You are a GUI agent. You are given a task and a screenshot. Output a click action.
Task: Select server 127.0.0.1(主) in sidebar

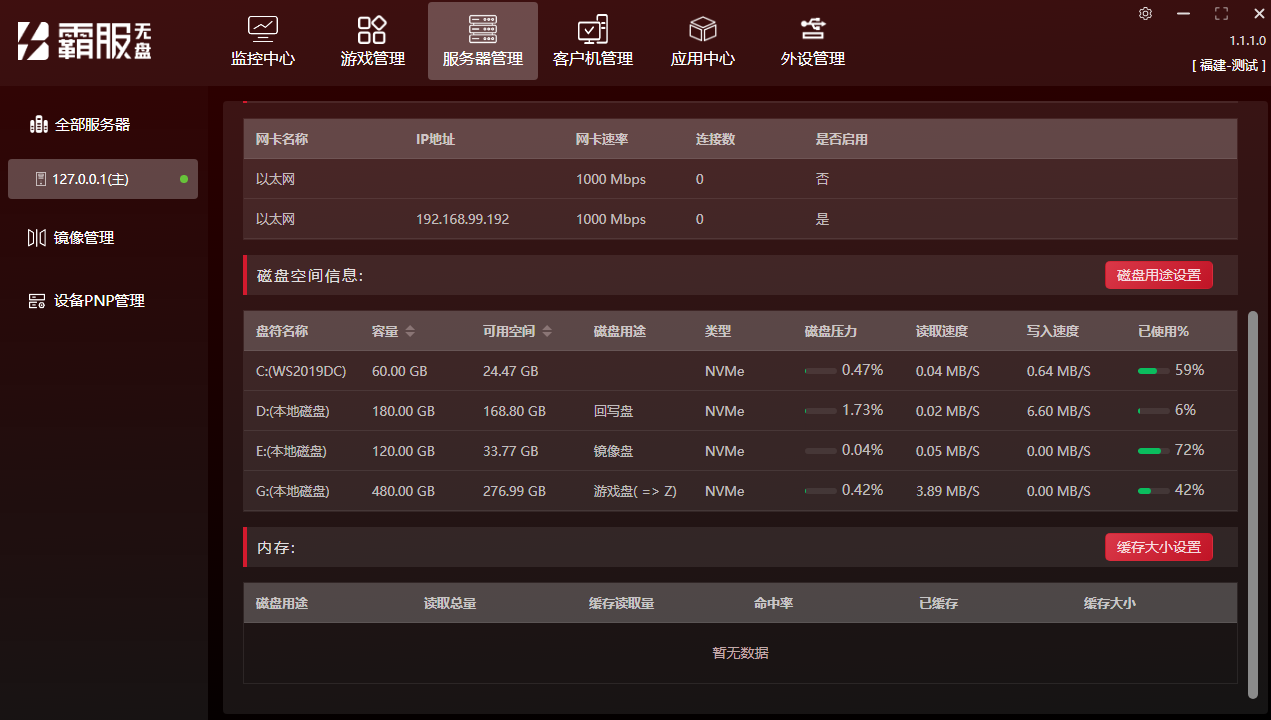(x=103, y=179)
